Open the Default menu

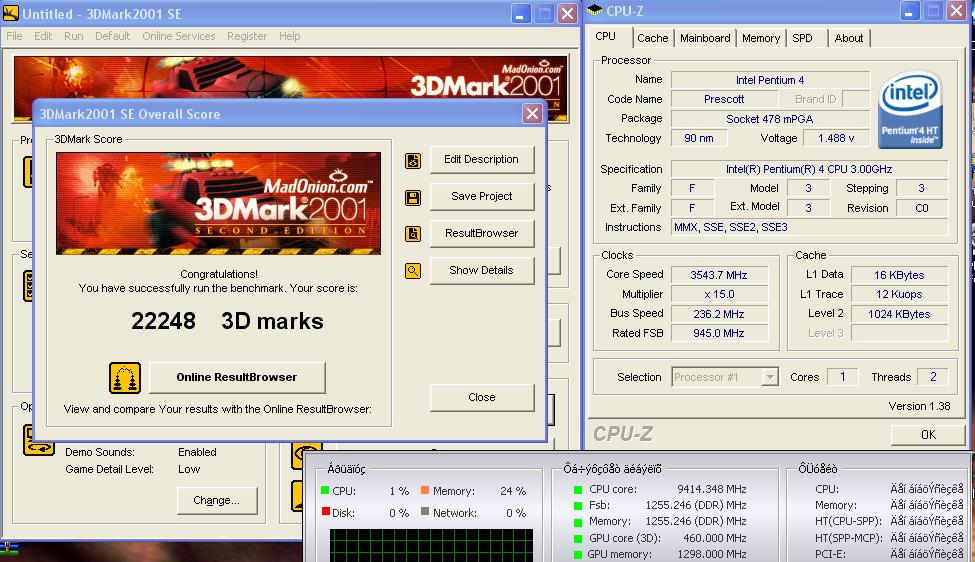[113, 36]
